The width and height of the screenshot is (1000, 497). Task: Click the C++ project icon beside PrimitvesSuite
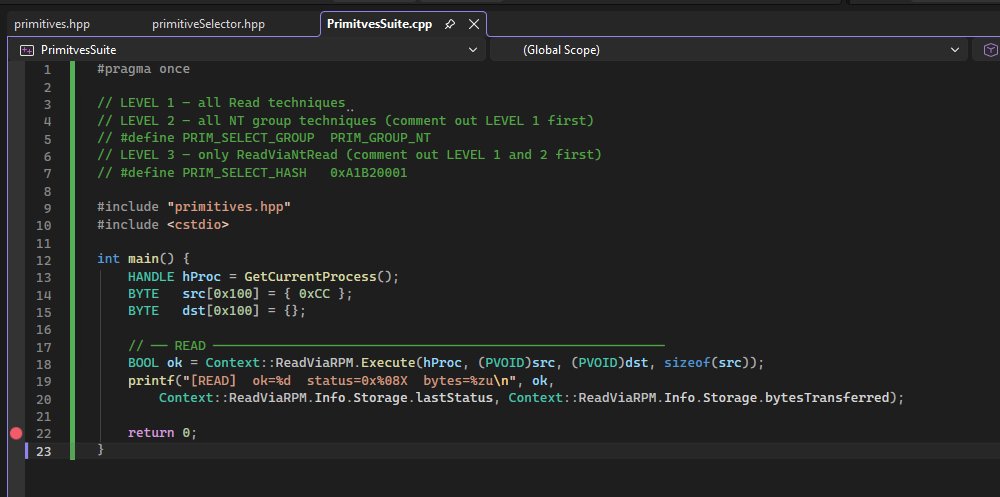[26, 50]
